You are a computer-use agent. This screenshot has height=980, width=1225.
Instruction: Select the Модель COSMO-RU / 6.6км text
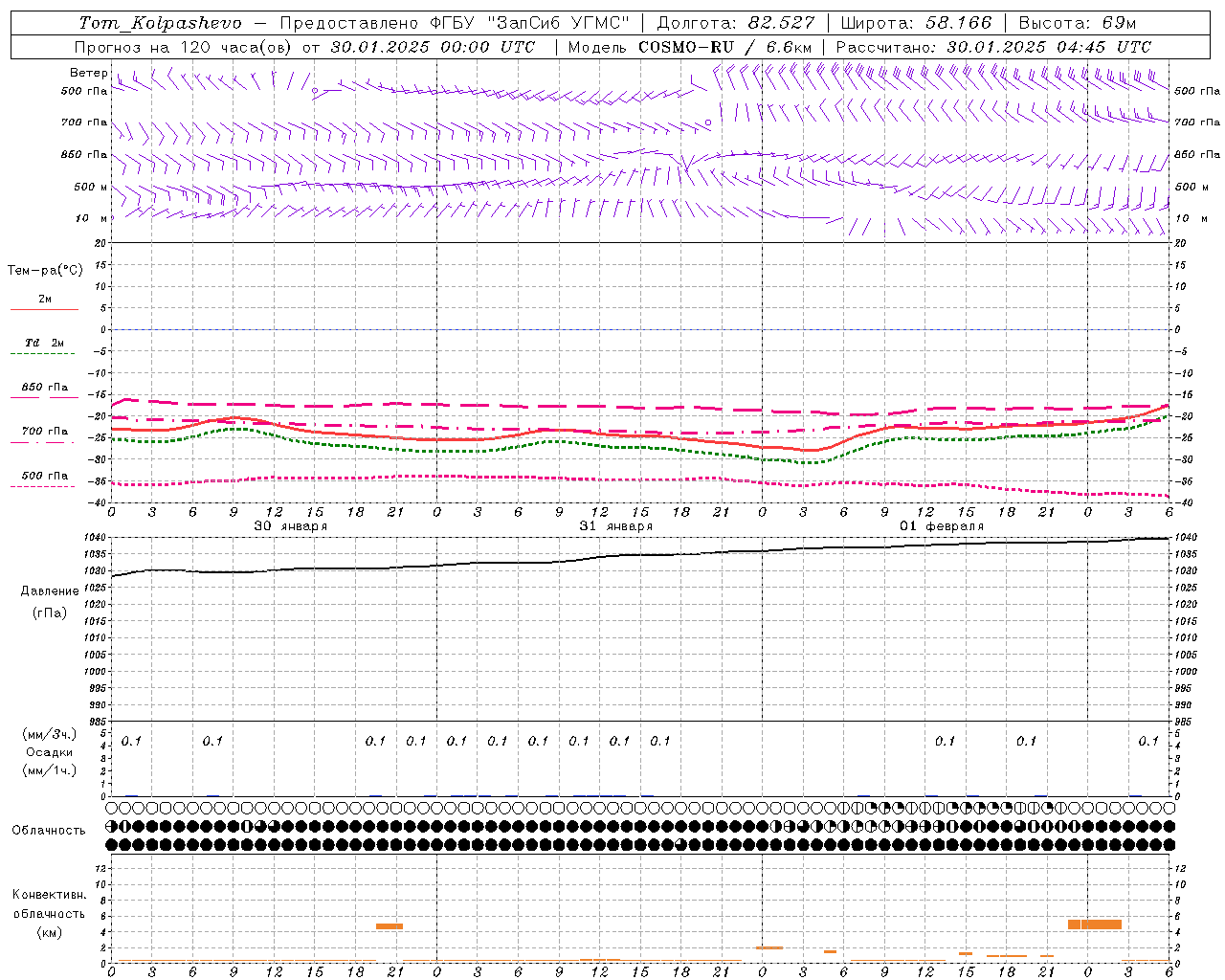tap(690, 47)
